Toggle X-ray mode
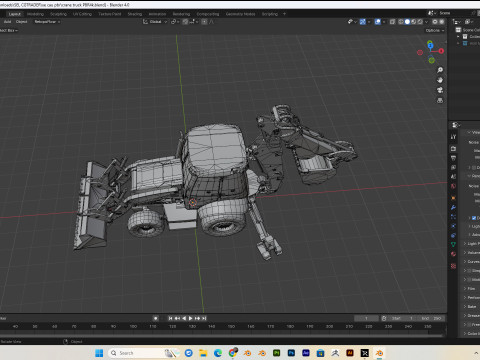Screen dimensions: 480x360 (392, 22)
